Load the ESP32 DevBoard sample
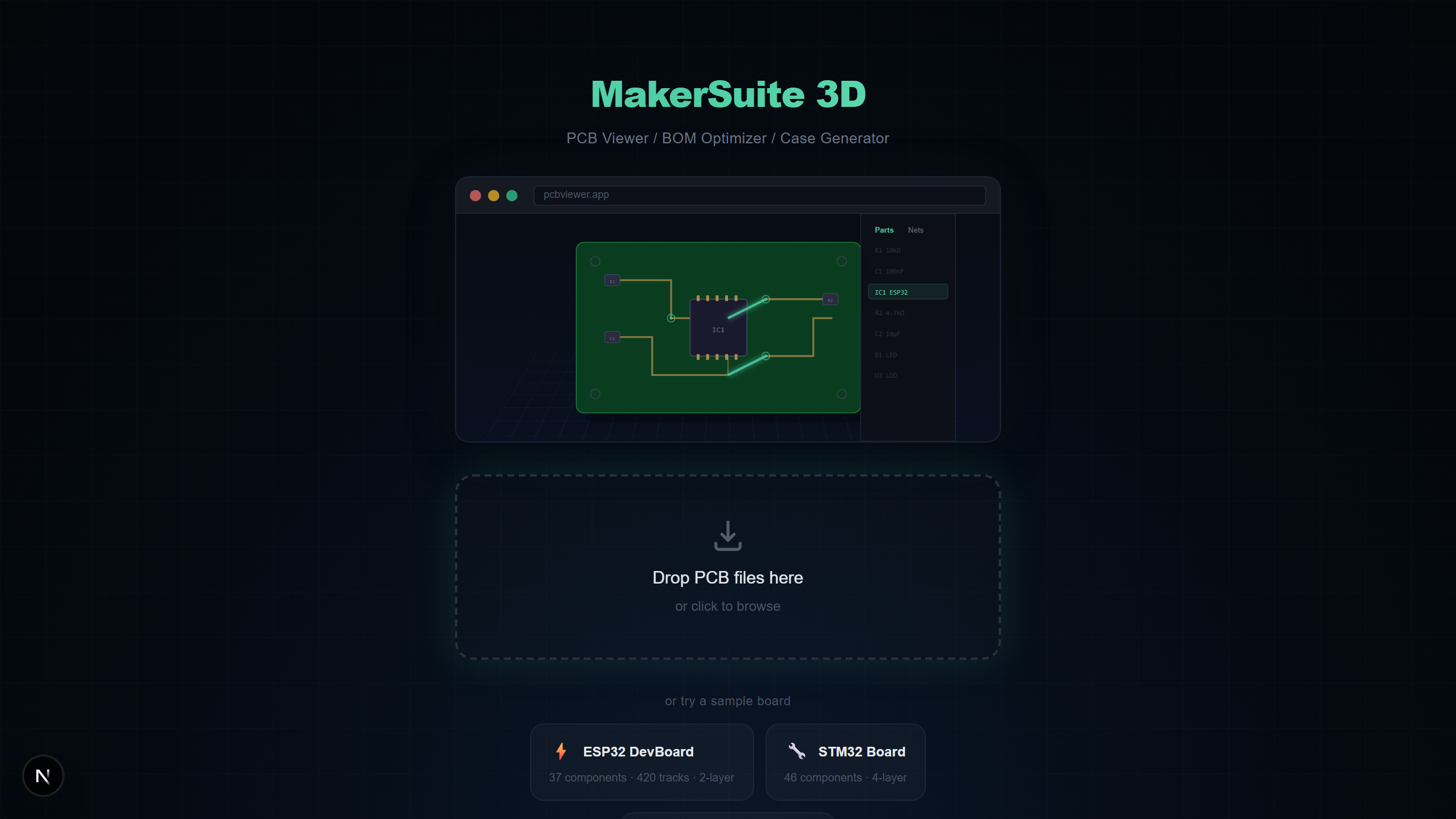The height and width of the screenshot is (819, 1456). [642, 762]
